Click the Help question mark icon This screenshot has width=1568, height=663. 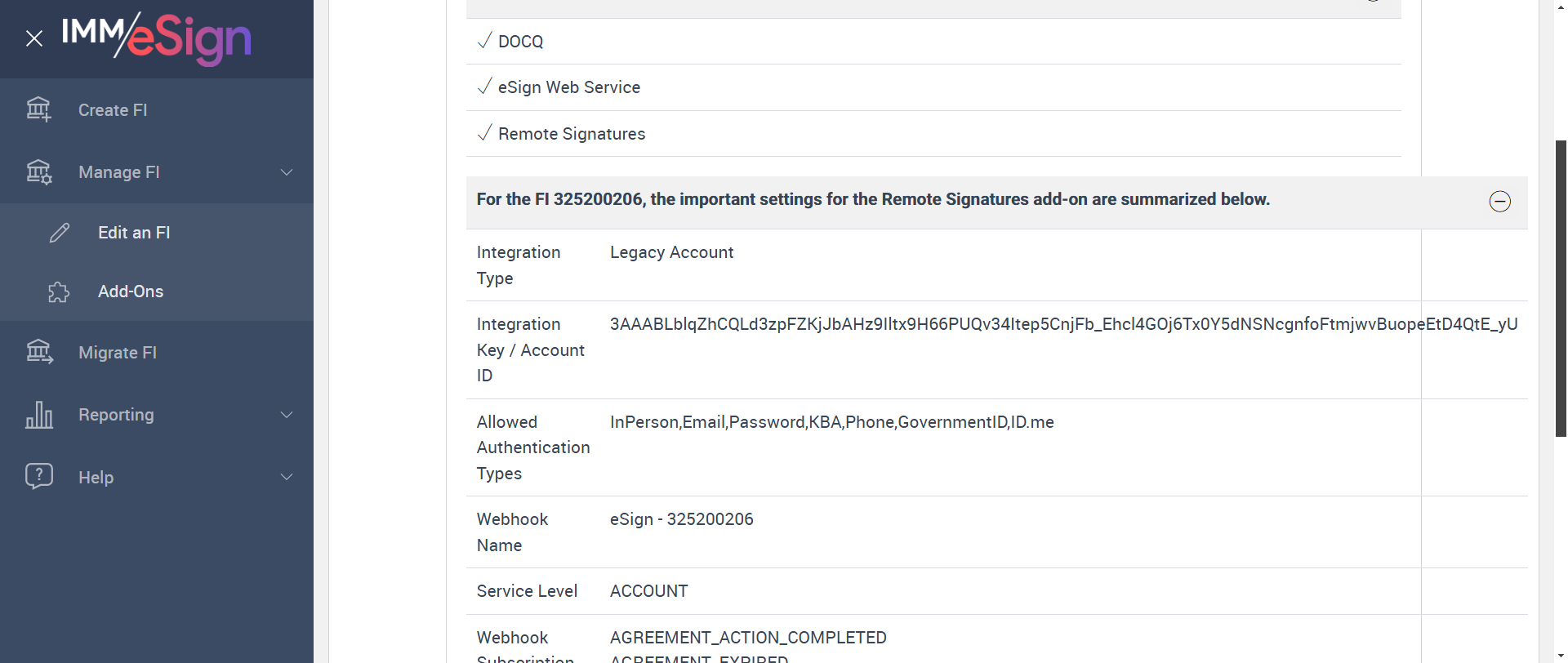(x=38, y=477)
